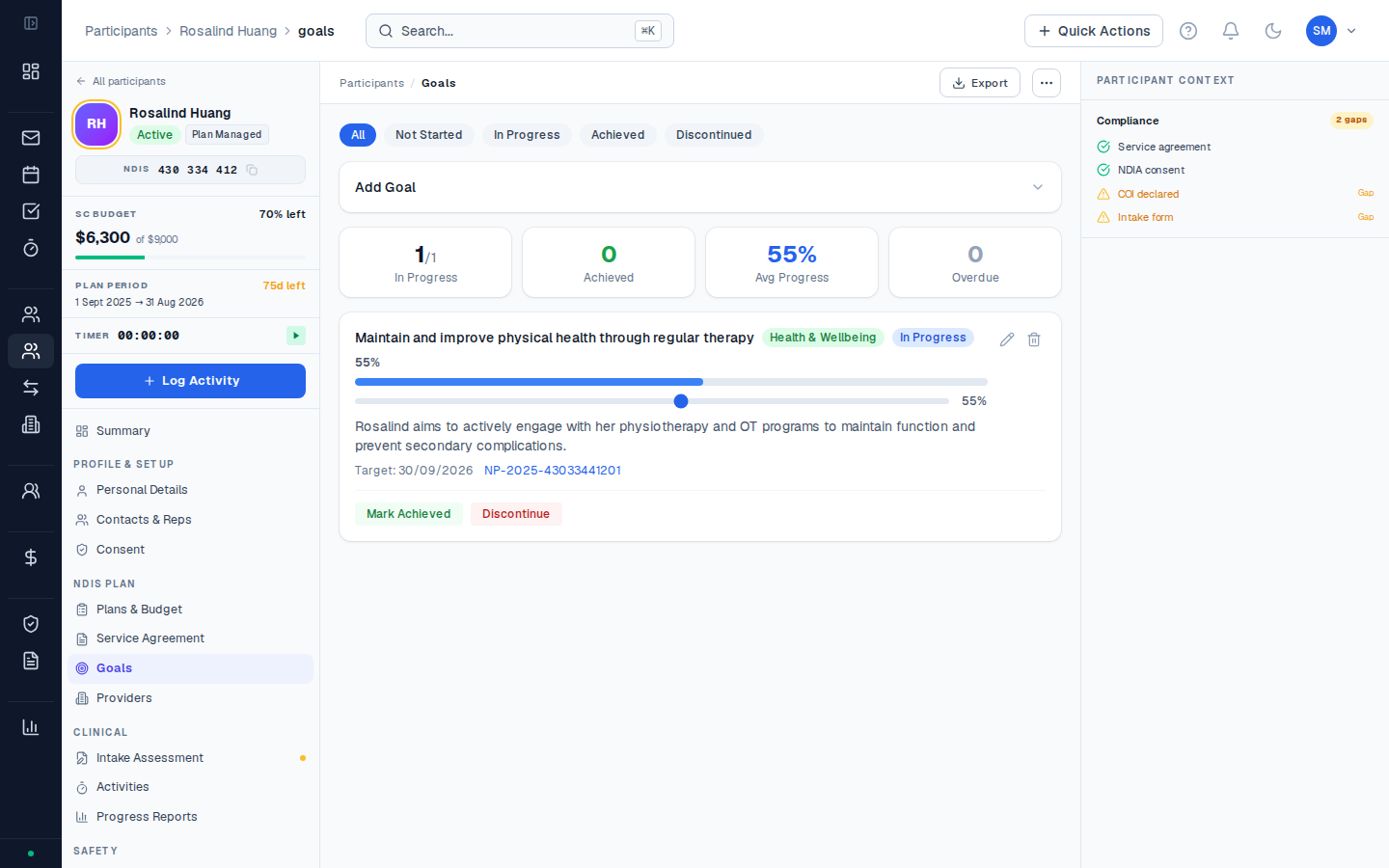Open the help question mark icon
1389x868 pixels.
coord(1188,31)
